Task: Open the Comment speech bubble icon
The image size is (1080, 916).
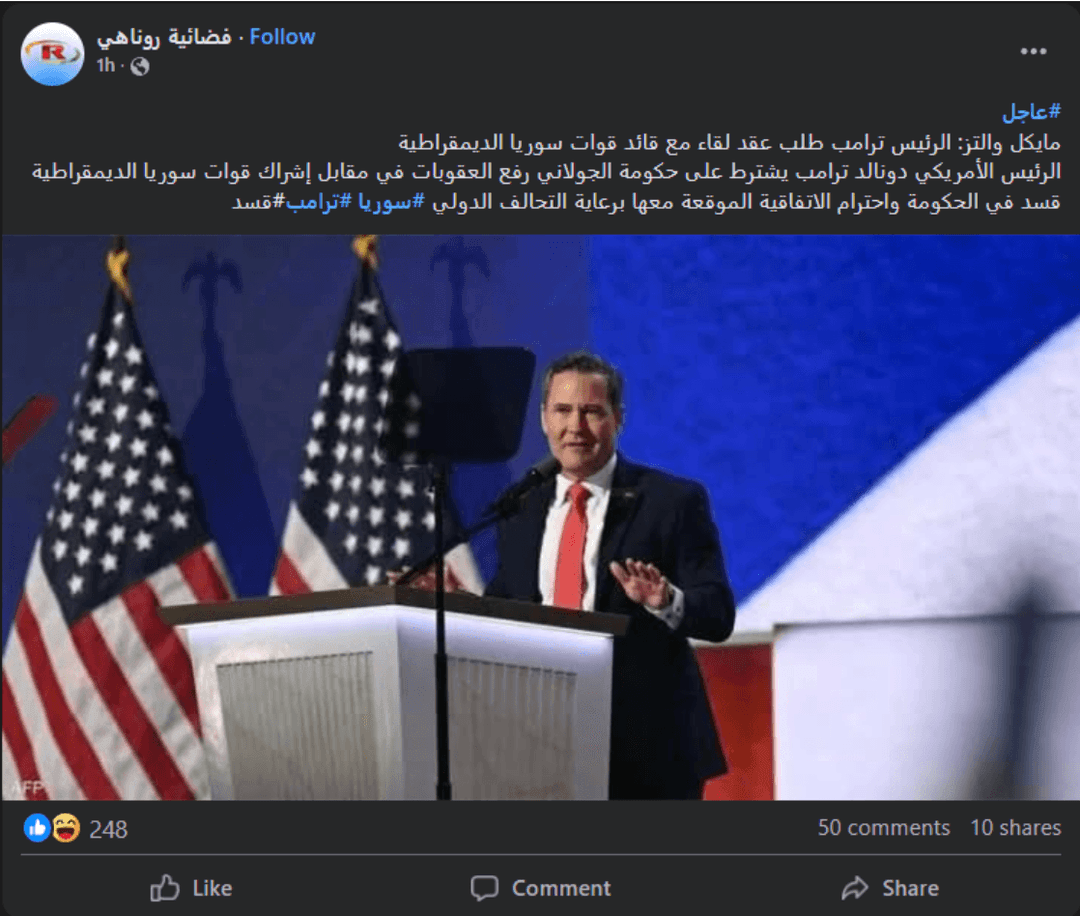Action: [x=486, y=888]
